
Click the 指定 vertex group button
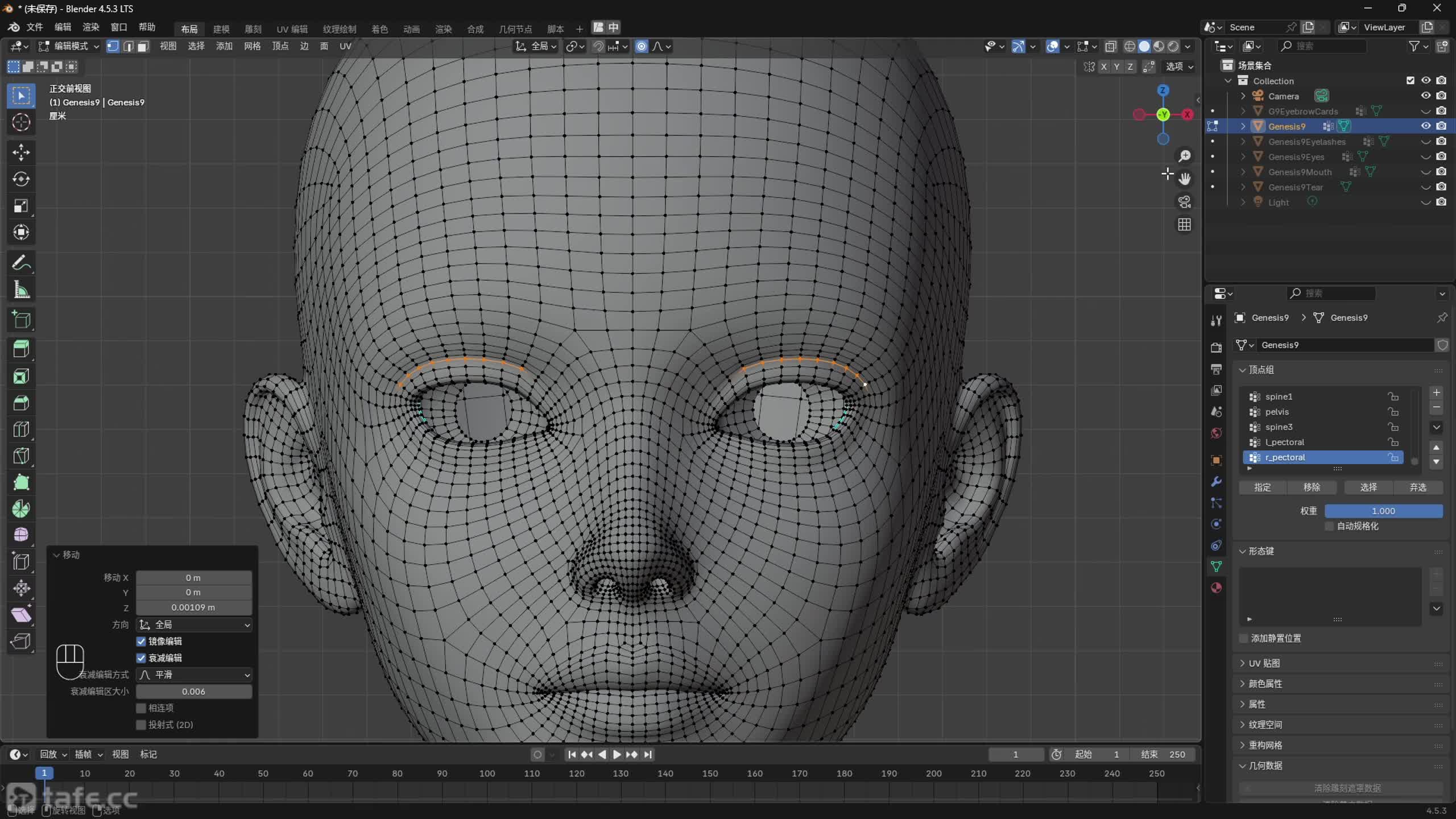pos(1262,487)
